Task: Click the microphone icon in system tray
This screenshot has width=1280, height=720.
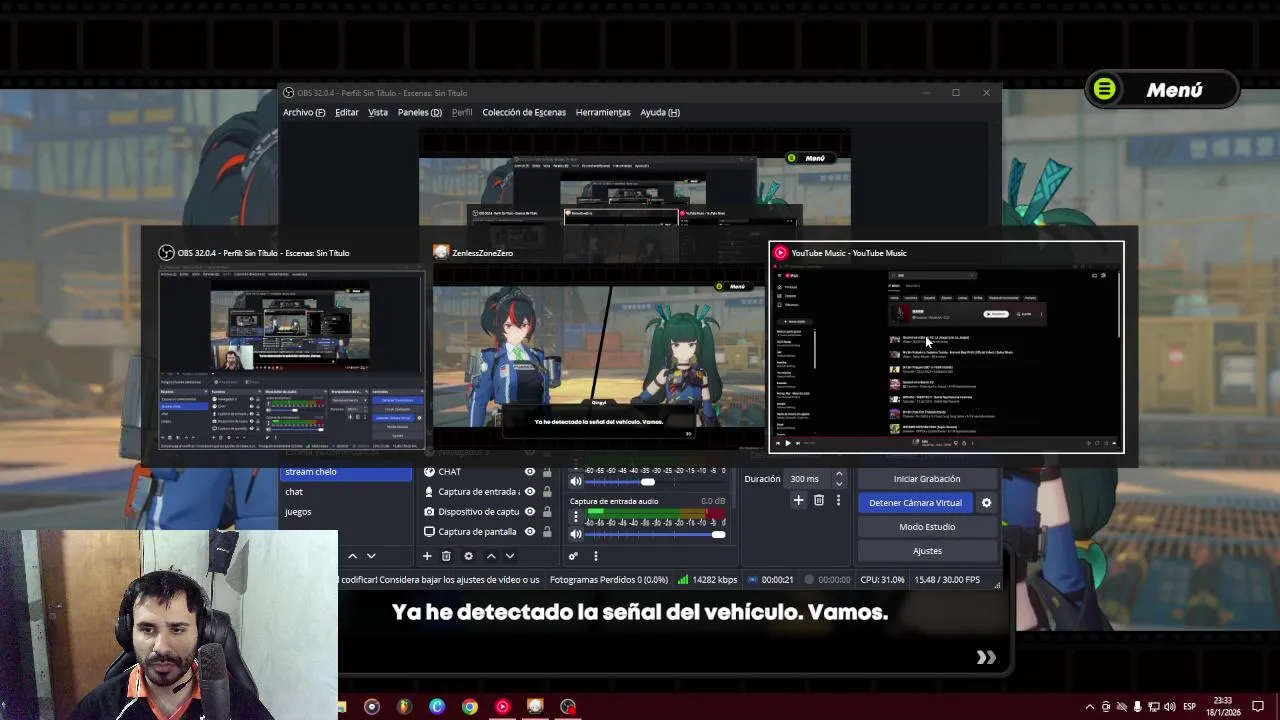Action: point(1137,707)
